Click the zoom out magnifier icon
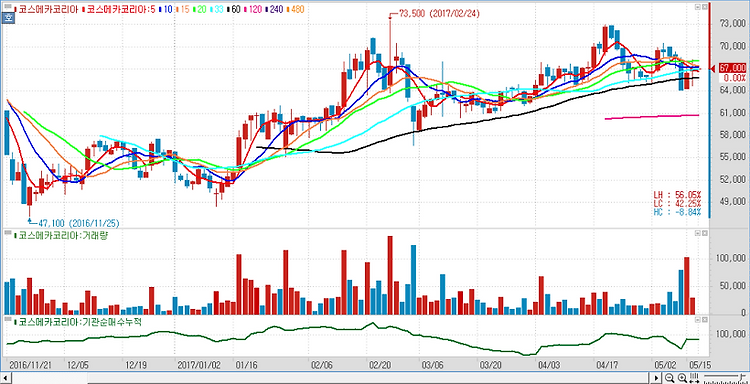 tap(669, 377)
